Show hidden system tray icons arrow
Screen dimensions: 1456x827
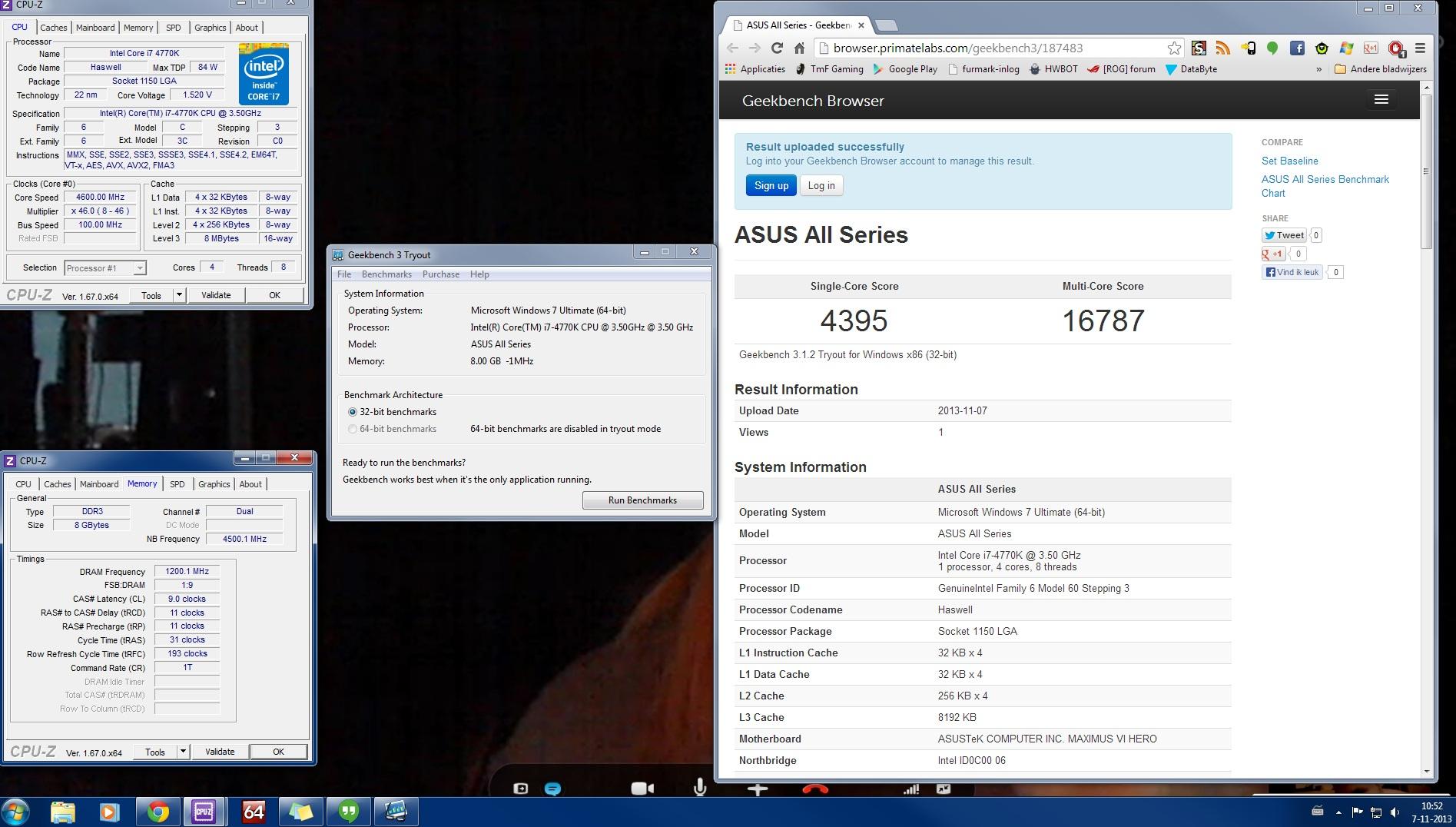(x=1338, y=812)
